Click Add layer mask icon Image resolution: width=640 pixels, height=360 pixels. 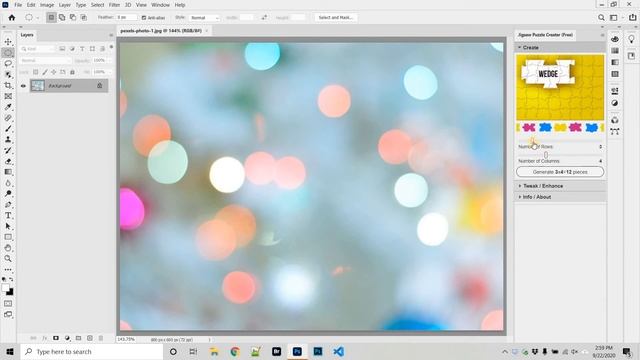tap(56, 338)
